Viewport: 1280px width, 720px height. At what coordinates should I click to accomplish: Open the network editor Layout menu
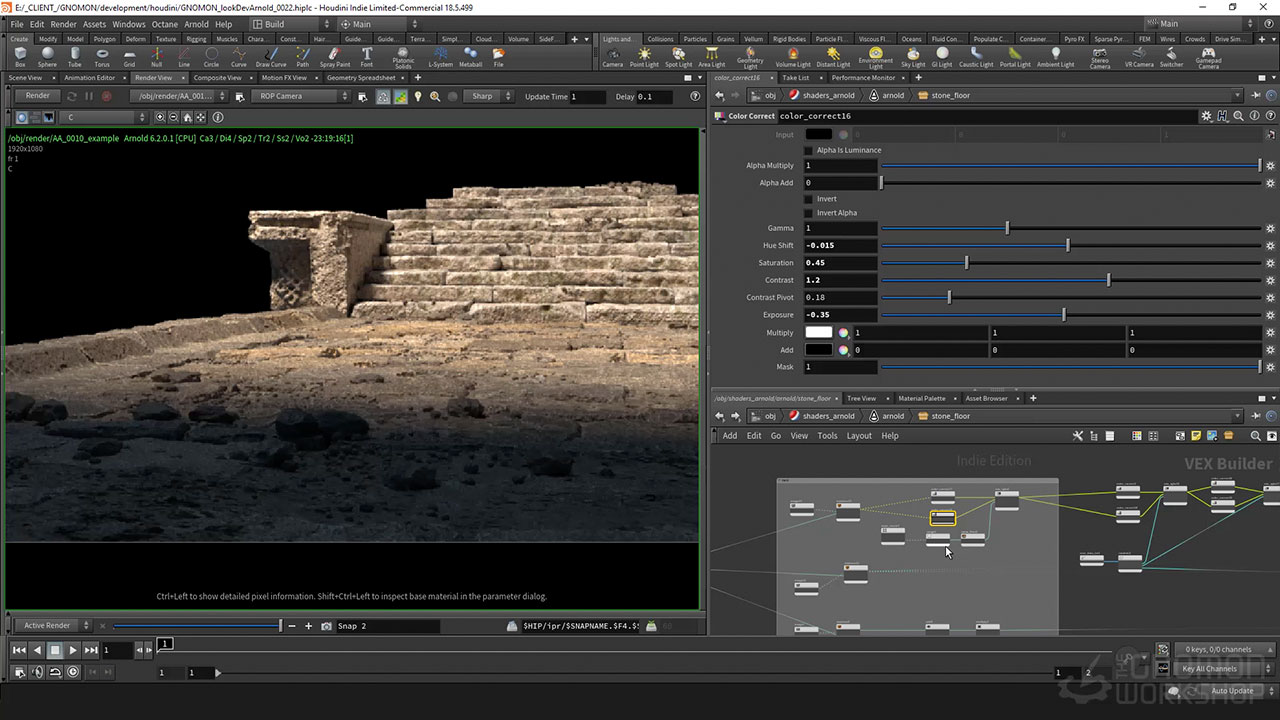coord(859,436)
